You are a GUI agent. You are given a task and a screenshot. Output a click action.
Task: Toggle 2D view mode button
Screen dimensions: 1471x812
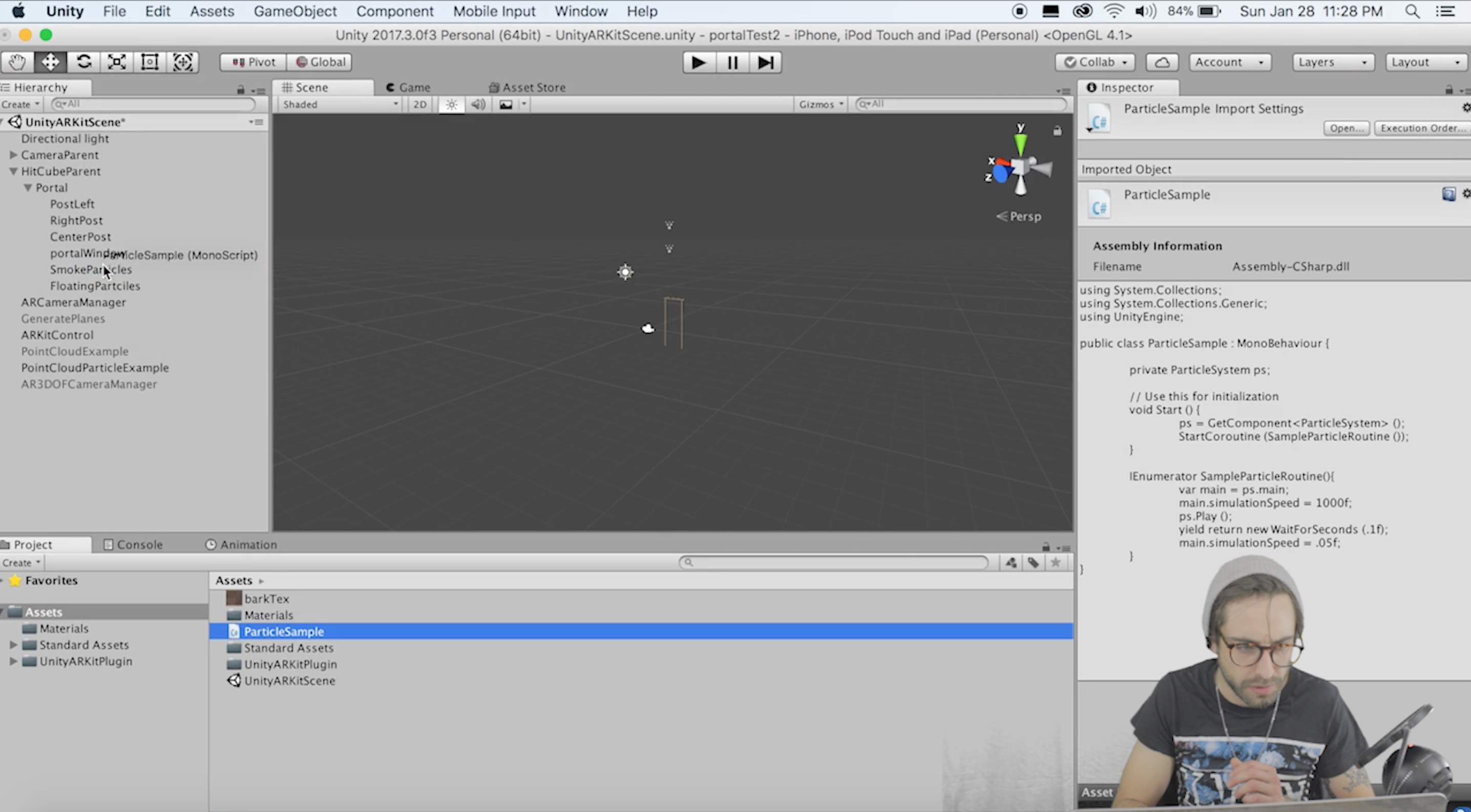tap(420, 104)
